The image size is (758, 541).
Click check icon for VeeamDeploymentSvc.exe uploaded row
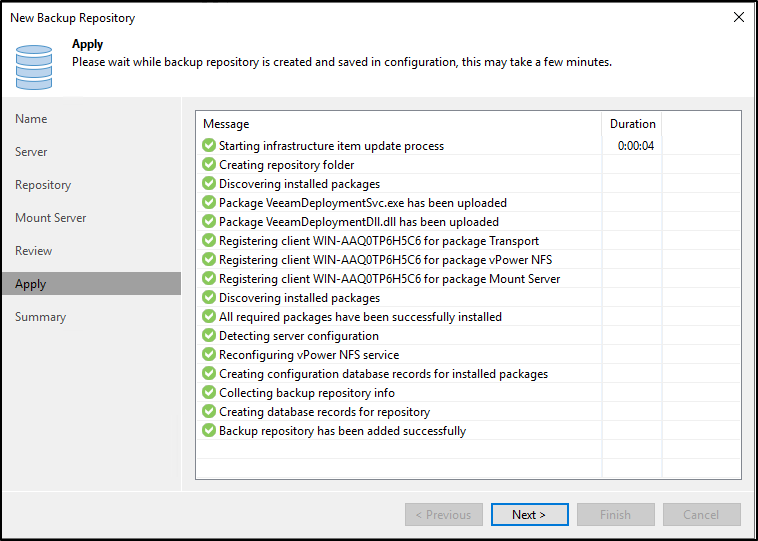coord(209,203)
